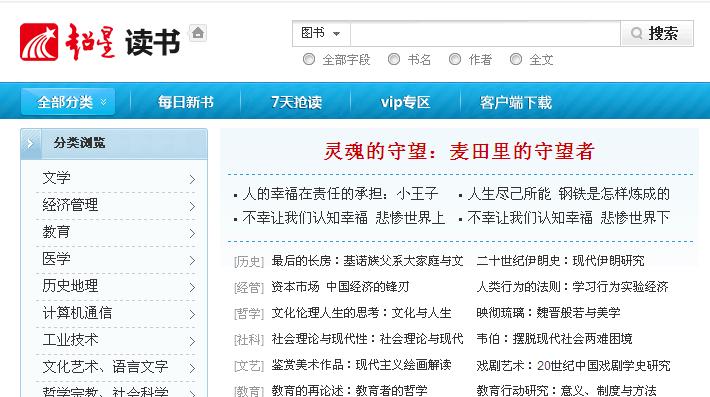Open the home page via house icon

(198, 33)
